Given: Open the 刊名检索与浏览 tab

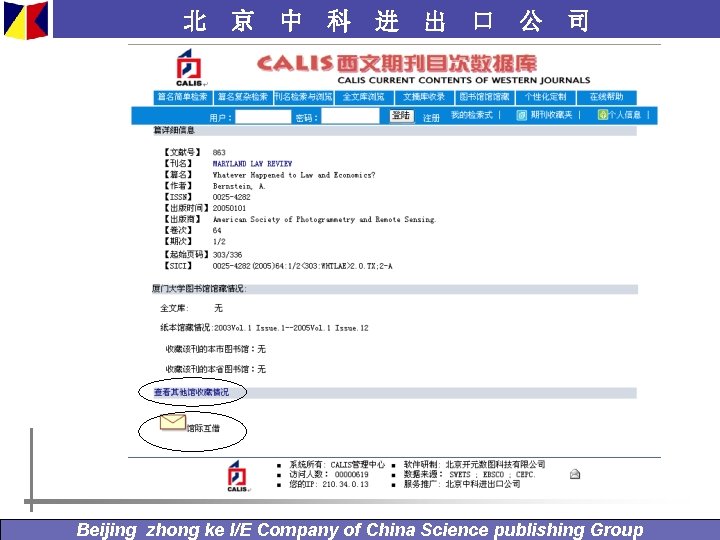Looking at the screenshot, I should click(x=303, y=97).
